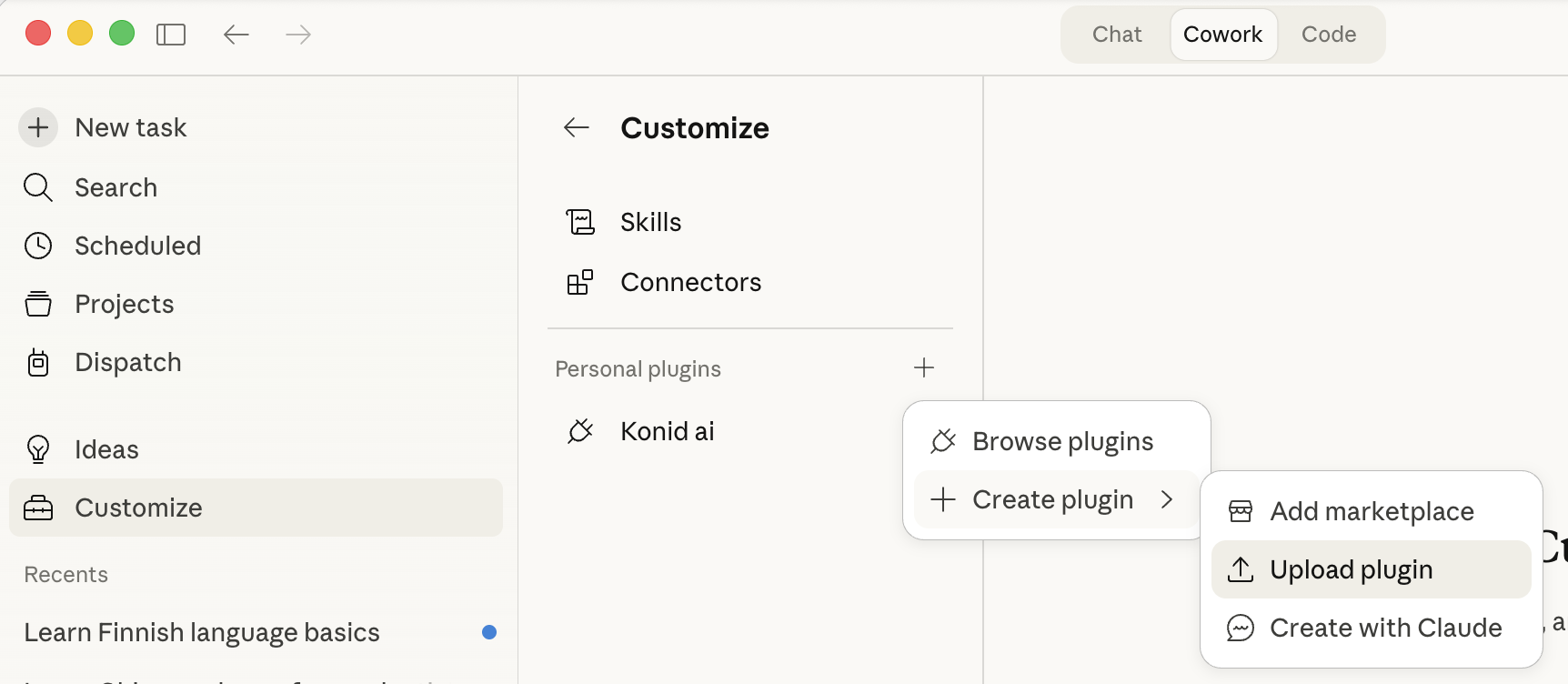Open the Projects section

125,304
